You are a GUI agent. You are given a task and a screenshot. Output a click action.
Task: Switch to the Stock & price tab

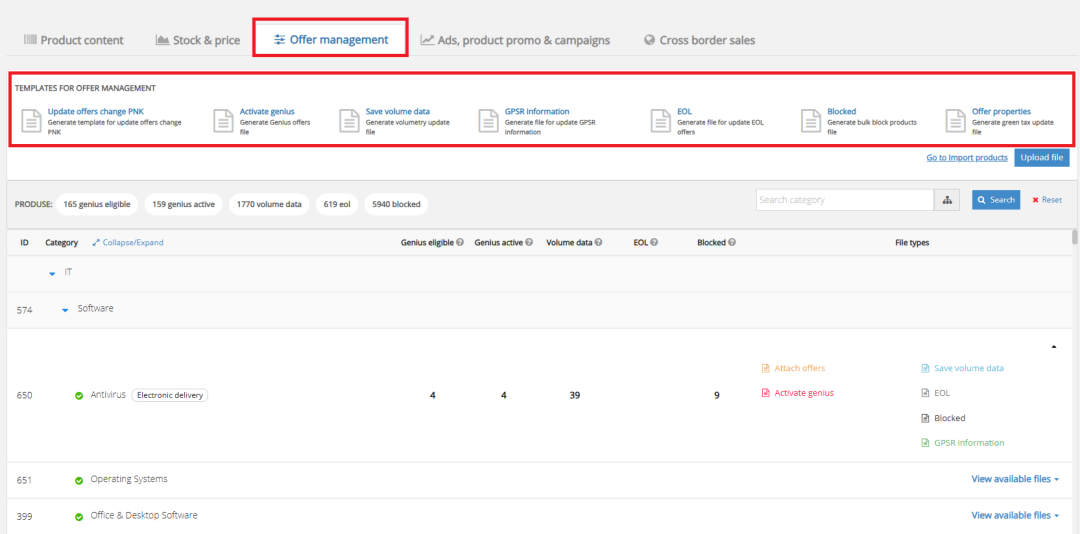click(198, 40)
